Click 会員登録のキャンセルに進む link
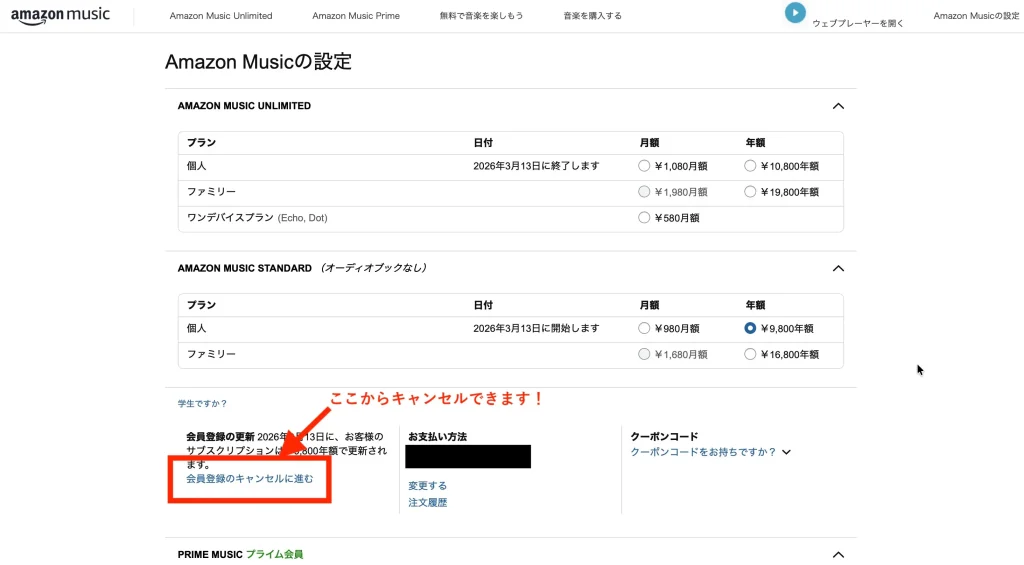Image resolution: width=1024 pixels, height=565 pixels. (x=250, y=479)
